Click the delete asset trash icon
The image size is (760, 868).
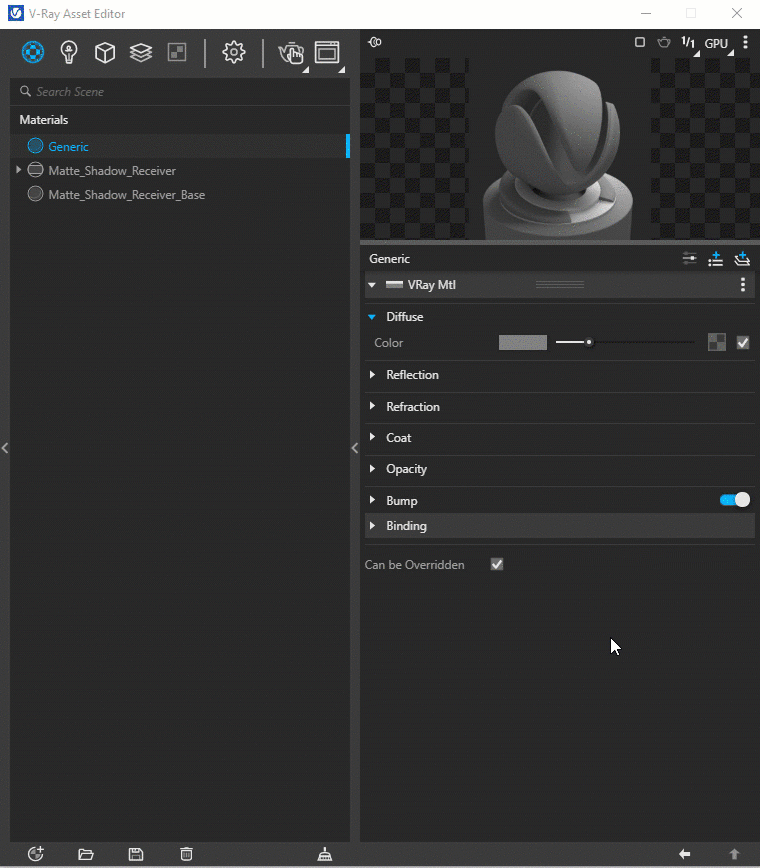(x=187, y=854)
